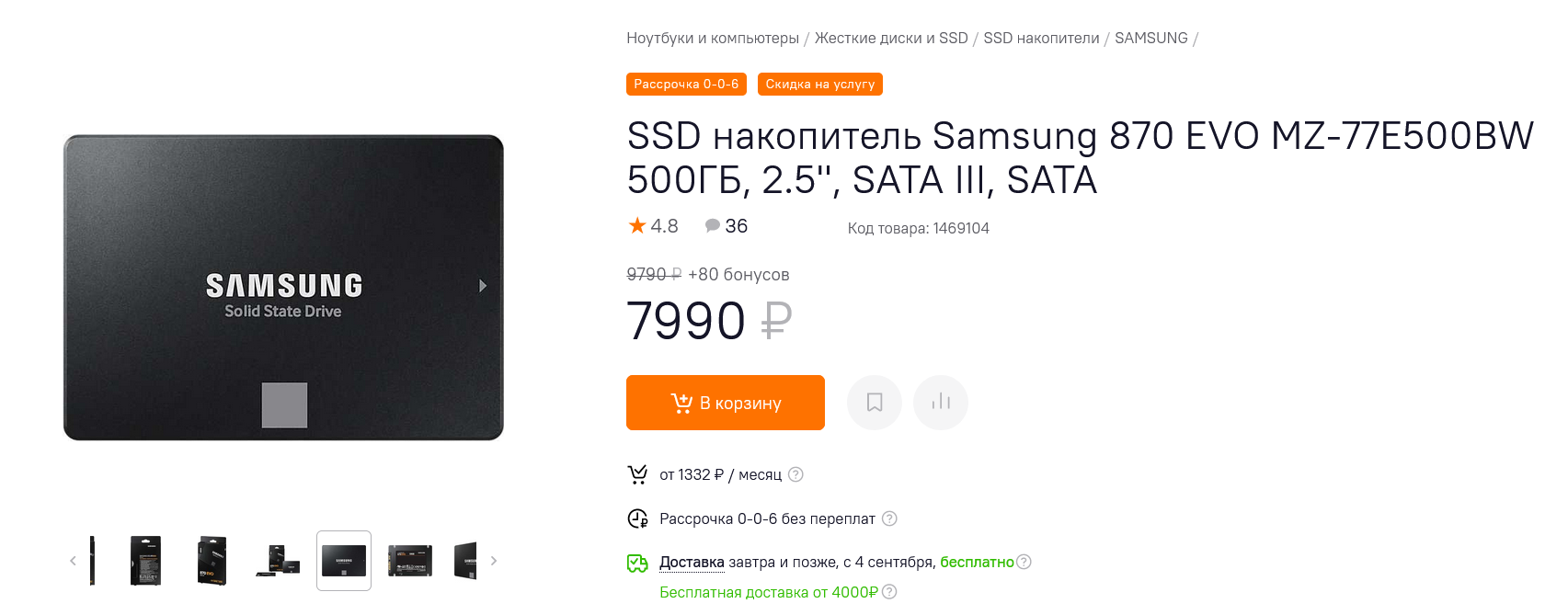
Task: Click the compare products bar-chart icon
Action: 941,403
